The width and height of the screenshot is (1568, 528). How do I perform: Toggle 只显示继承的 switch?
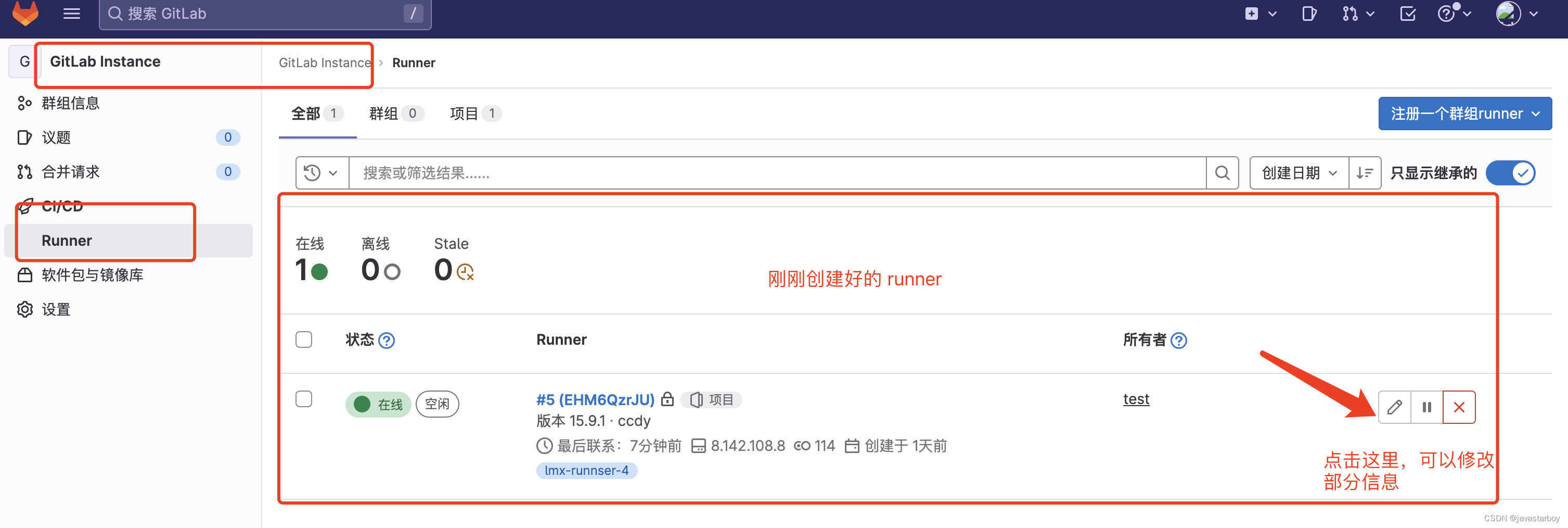tap(1510, 173)
